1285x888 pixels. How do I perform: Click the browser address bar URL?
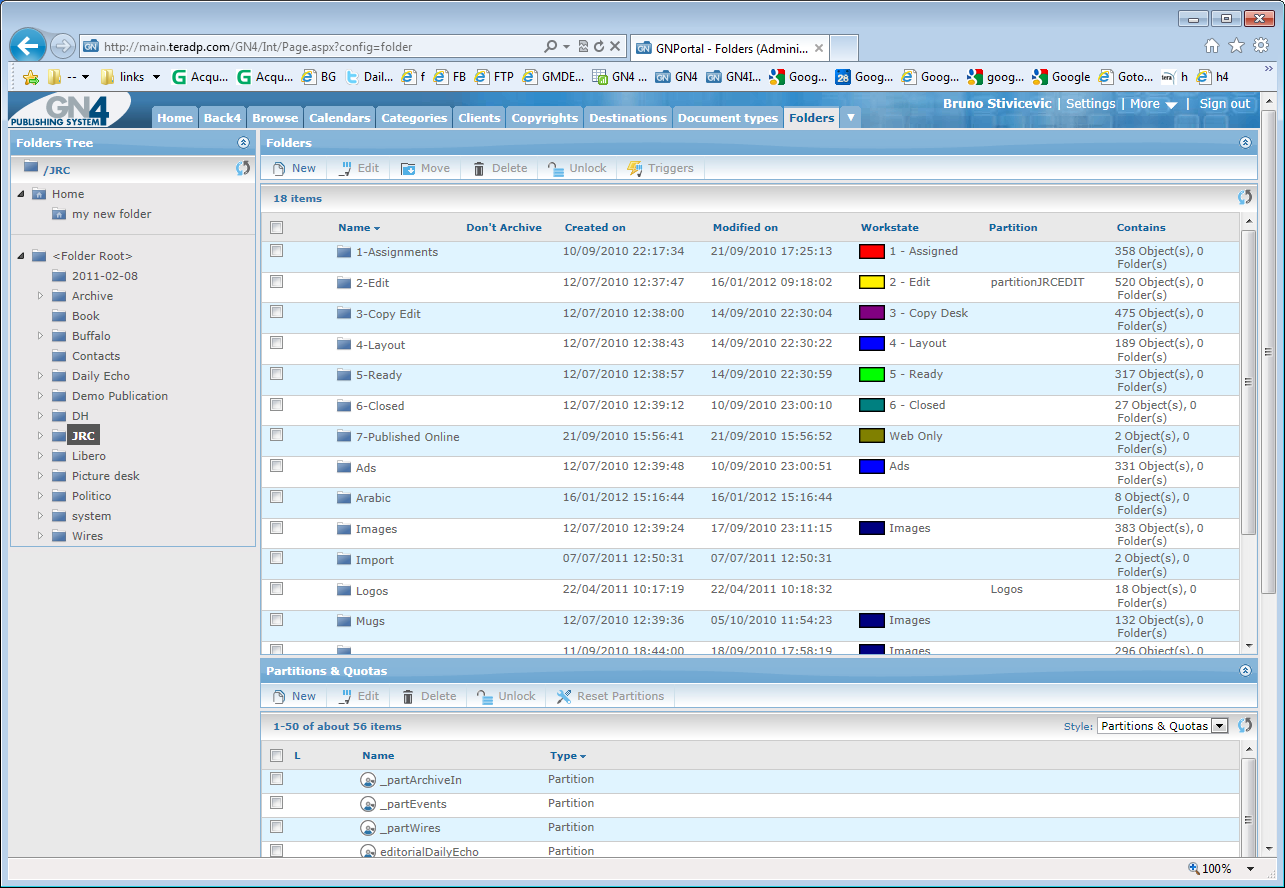click(258, 47)
